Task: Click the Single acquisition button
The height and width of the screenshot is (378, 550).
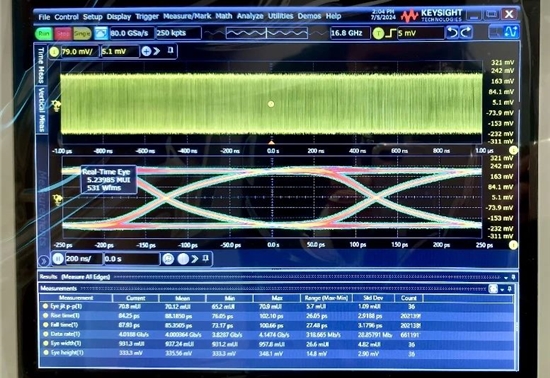Action: tap(82, 33)
